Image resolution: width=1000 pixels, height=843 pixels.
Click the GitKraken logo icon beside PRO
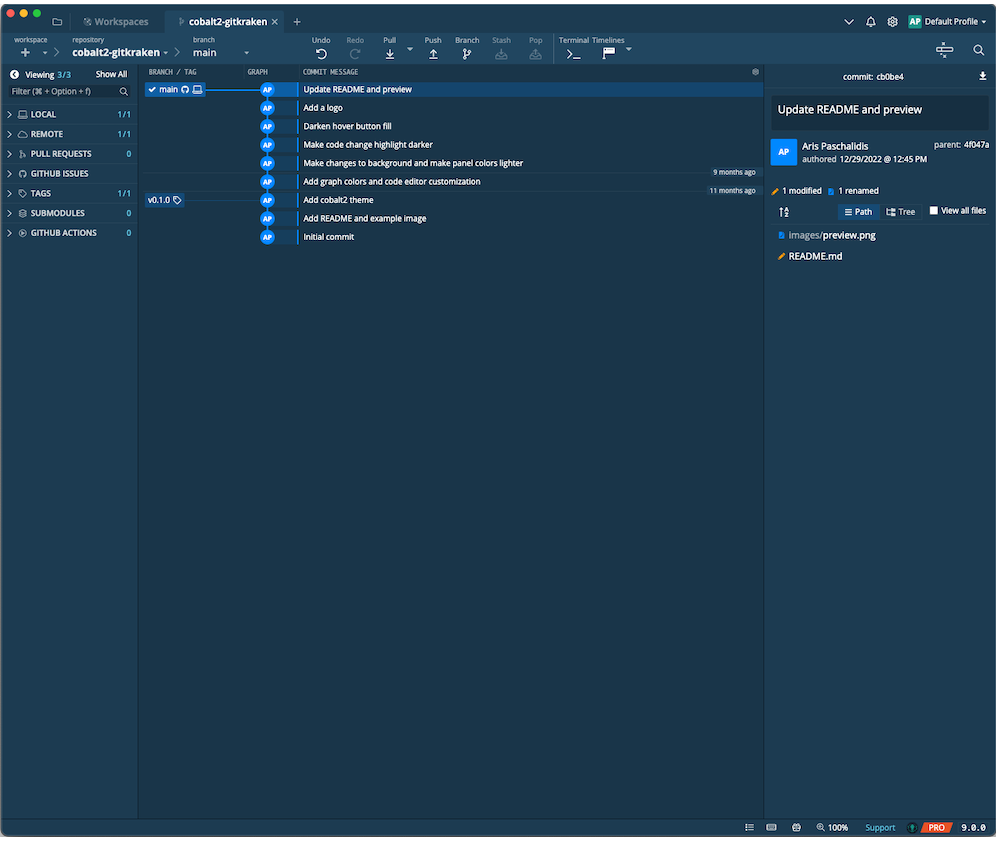(914, 829)
